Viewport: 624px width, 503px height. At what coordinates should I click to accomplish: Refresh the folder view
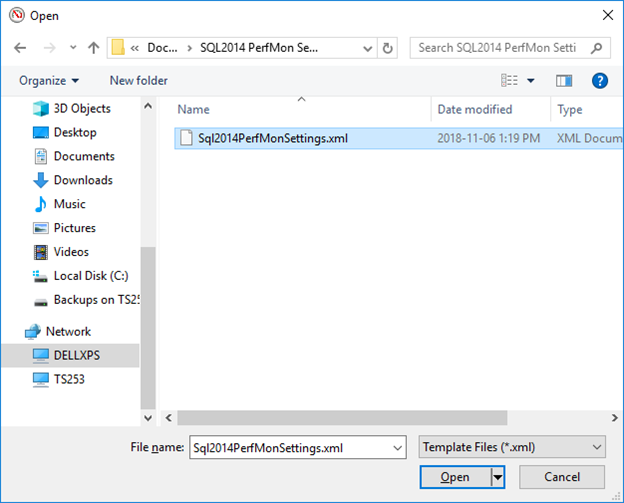(387, 48)
